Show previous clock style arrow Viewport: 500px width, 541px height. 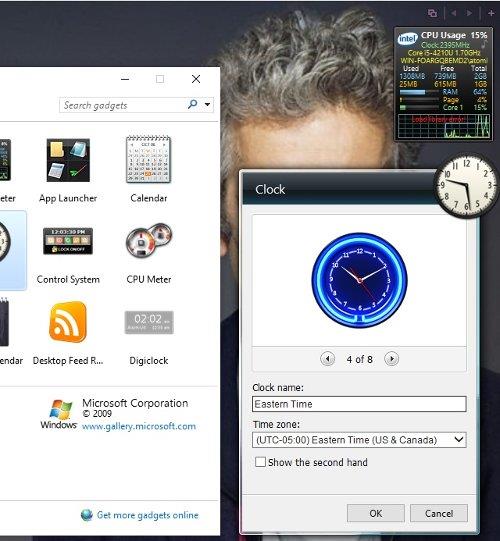coord(327,359)
